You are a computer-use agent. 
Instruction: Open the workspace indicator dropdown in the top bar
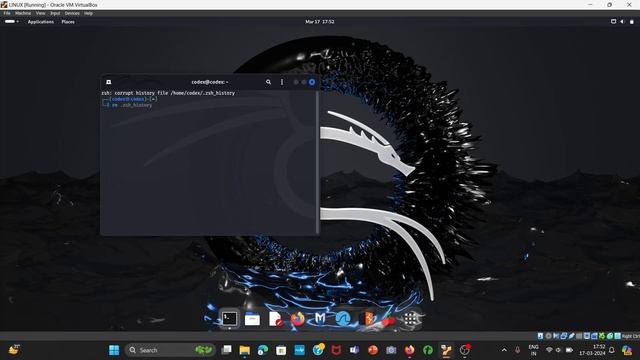11,22
